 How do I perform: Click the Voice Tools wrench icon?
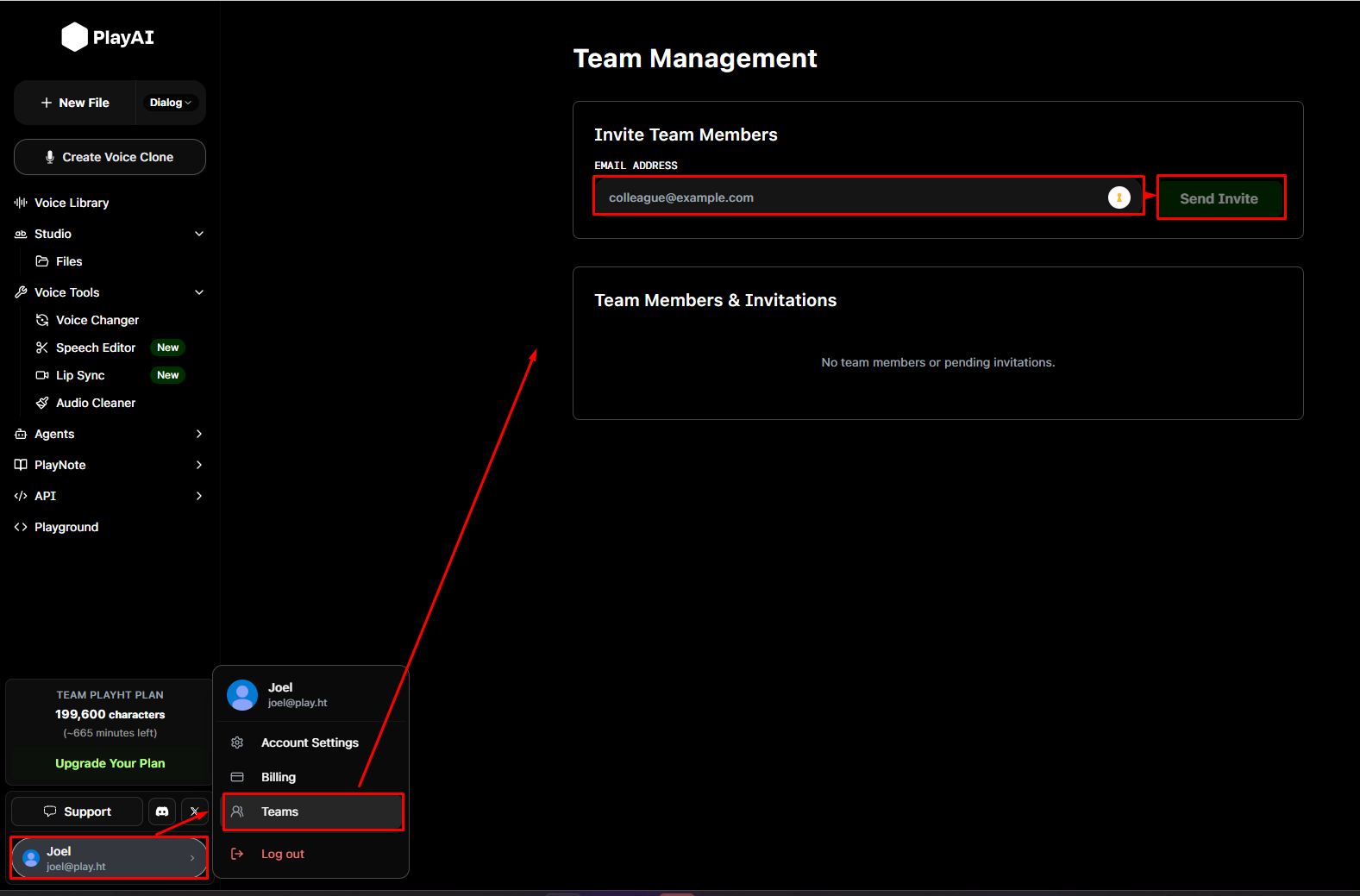pyautogui.click(x=21, y=292)
